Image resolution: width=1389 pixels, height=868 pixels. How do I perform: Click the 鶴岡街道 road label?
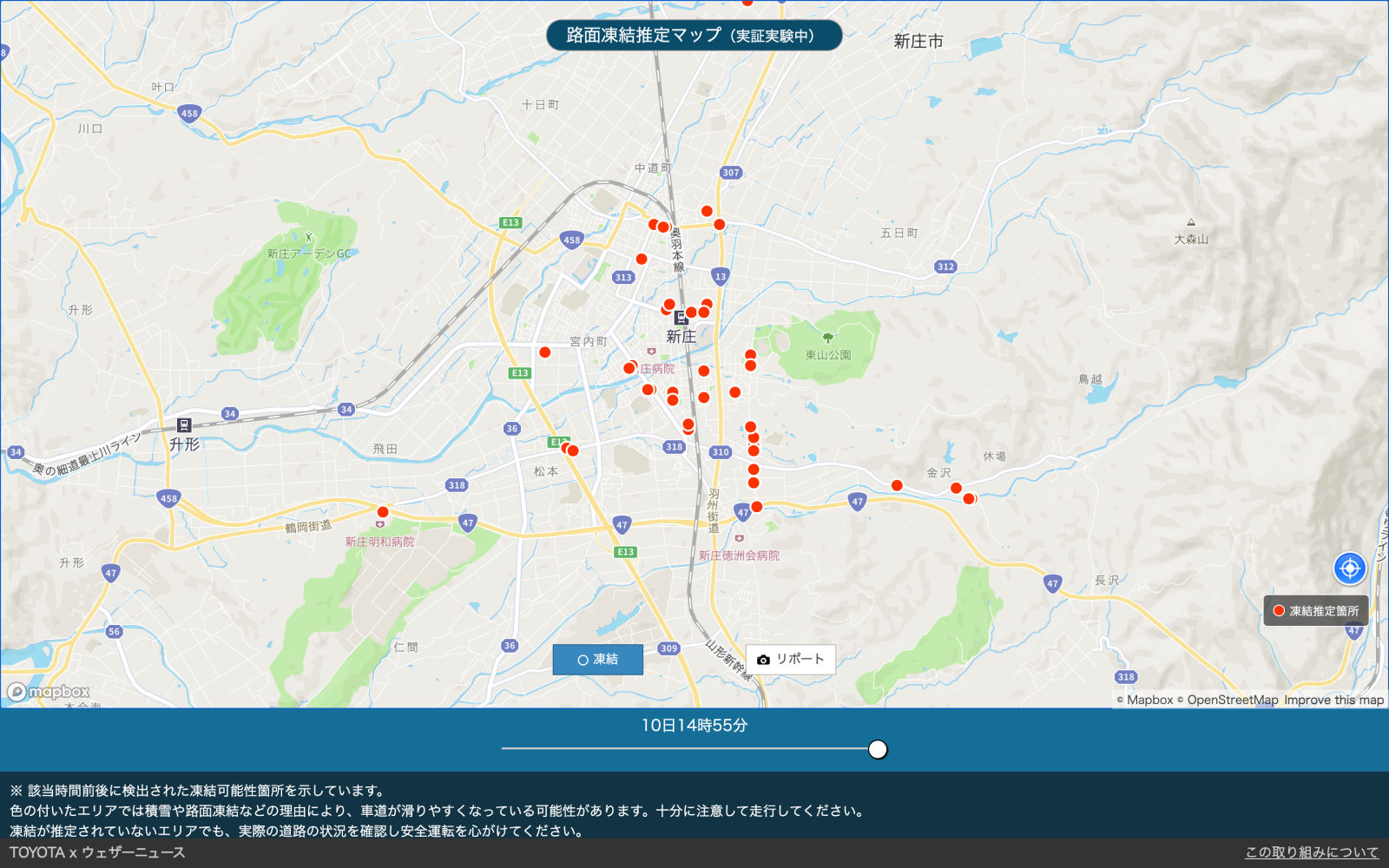pos(308,527)
